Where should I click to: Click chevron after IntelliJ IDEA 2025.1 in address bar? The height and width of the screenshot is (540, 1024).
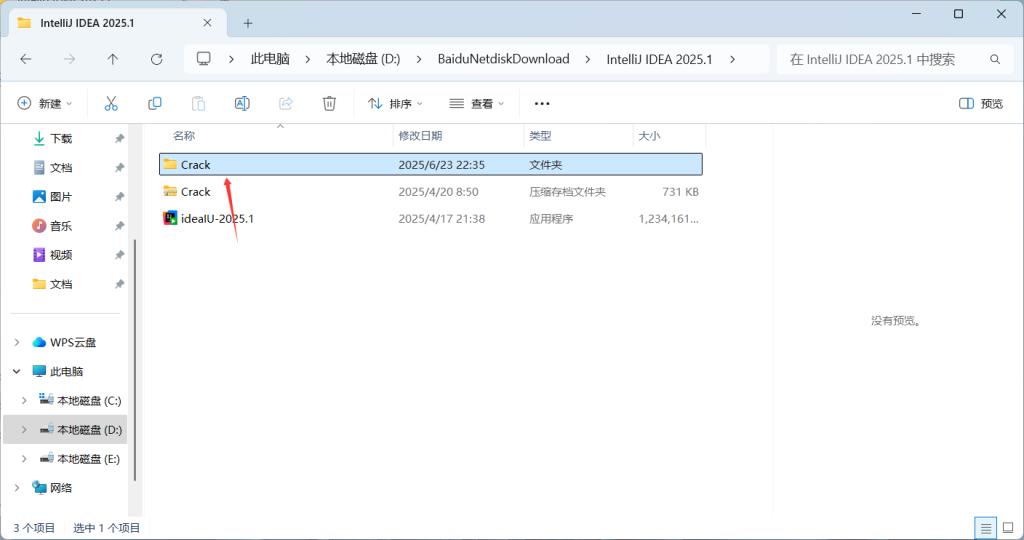[732, 59]
